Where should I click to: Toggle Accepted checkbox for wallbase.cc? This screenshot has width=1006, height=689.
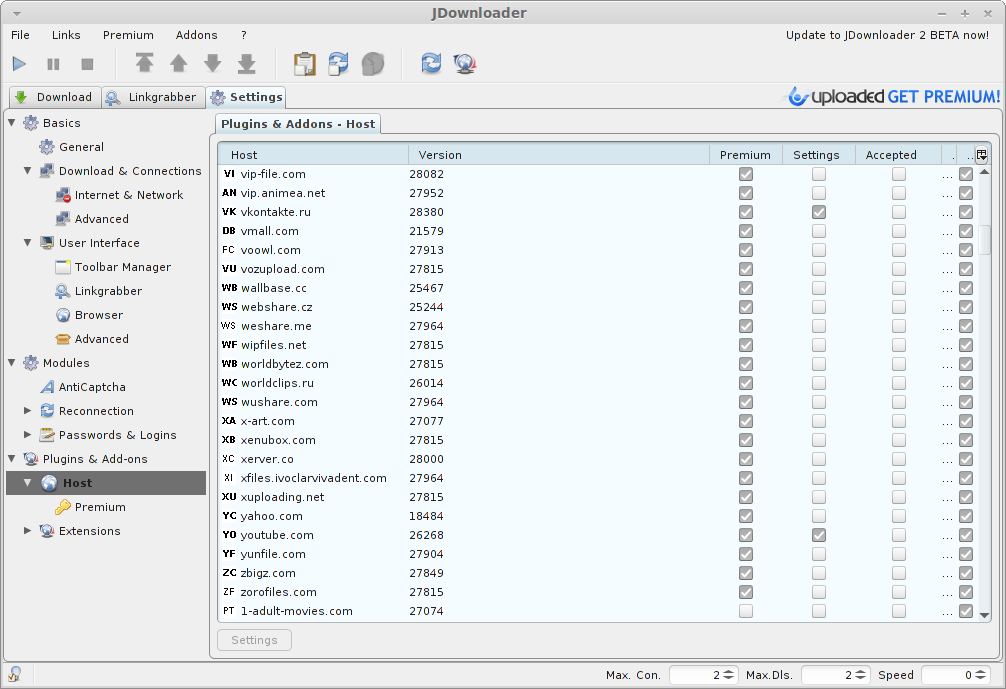click(899, 288)
